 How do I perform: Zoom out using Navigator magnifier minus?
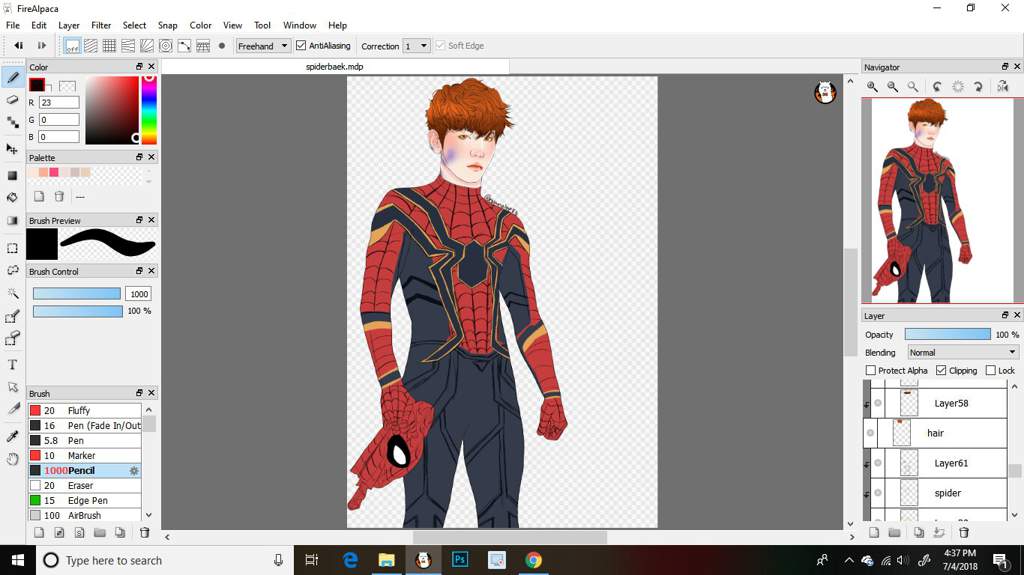click(892, 86)
